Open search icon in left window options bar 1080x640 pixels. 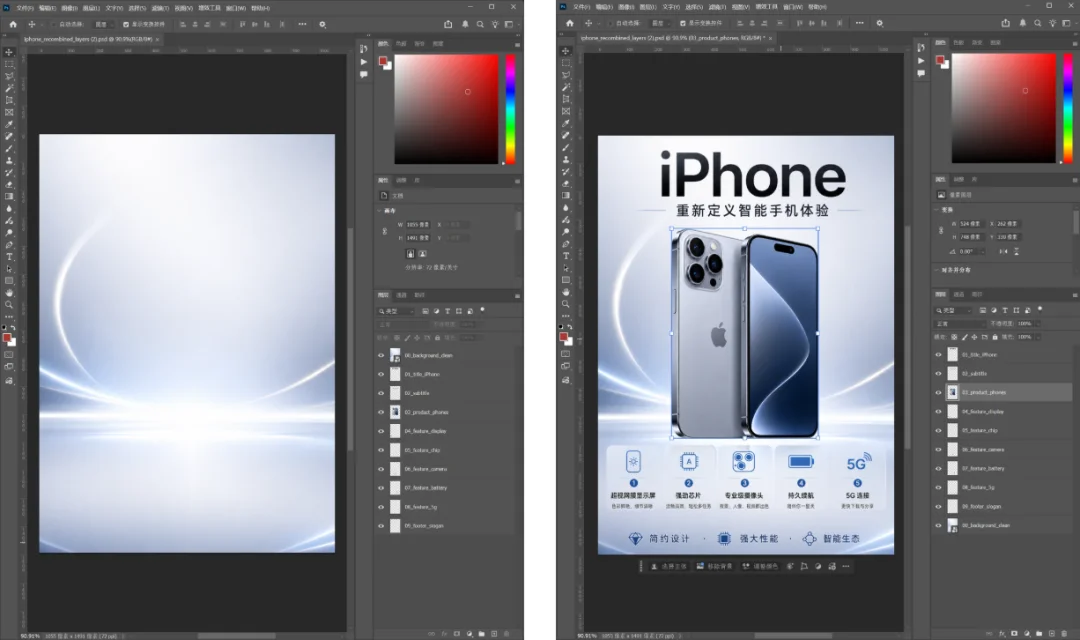point(480,24)
